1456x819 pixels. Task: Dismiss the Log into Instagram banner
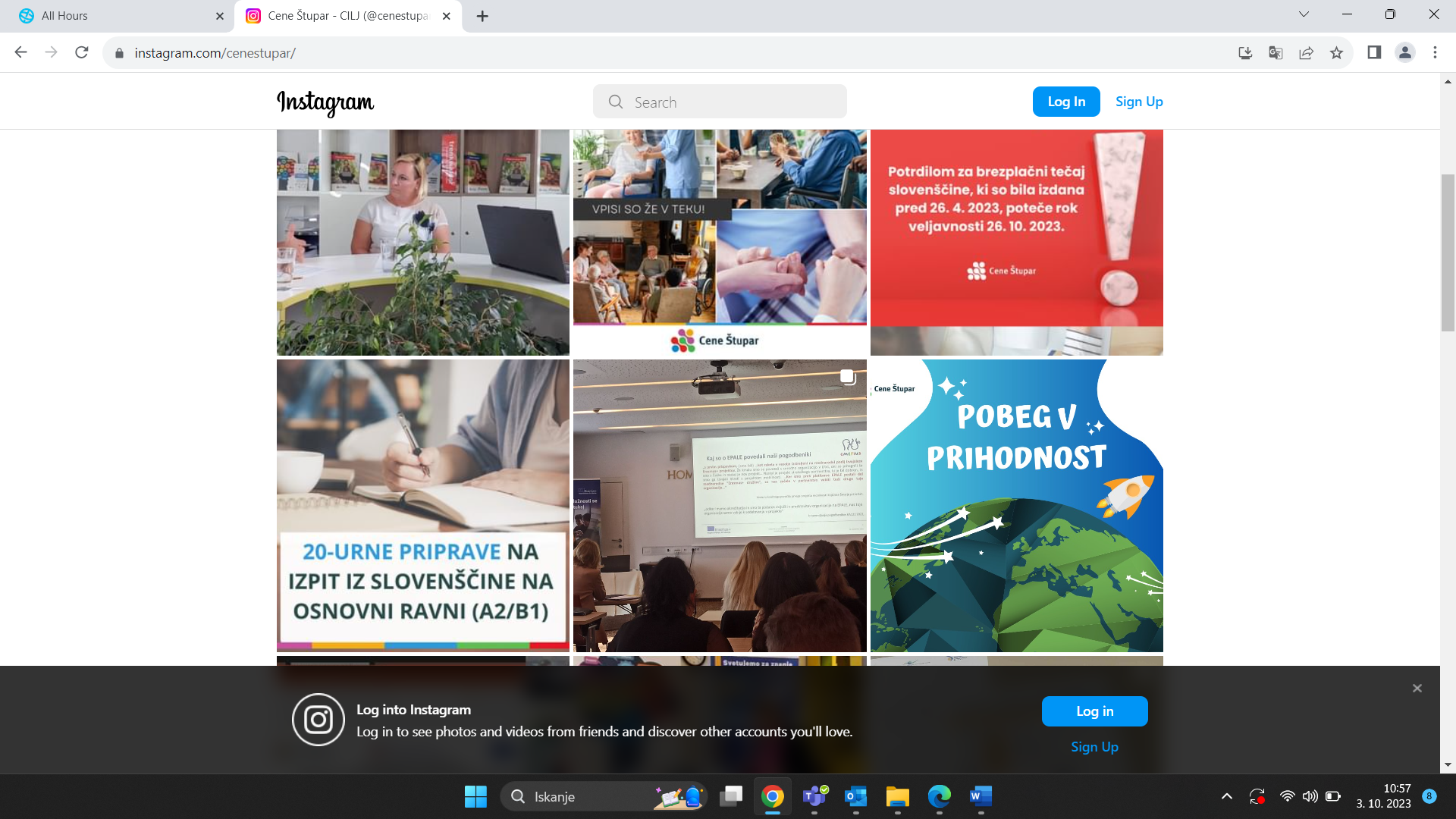click(1417, 689)
